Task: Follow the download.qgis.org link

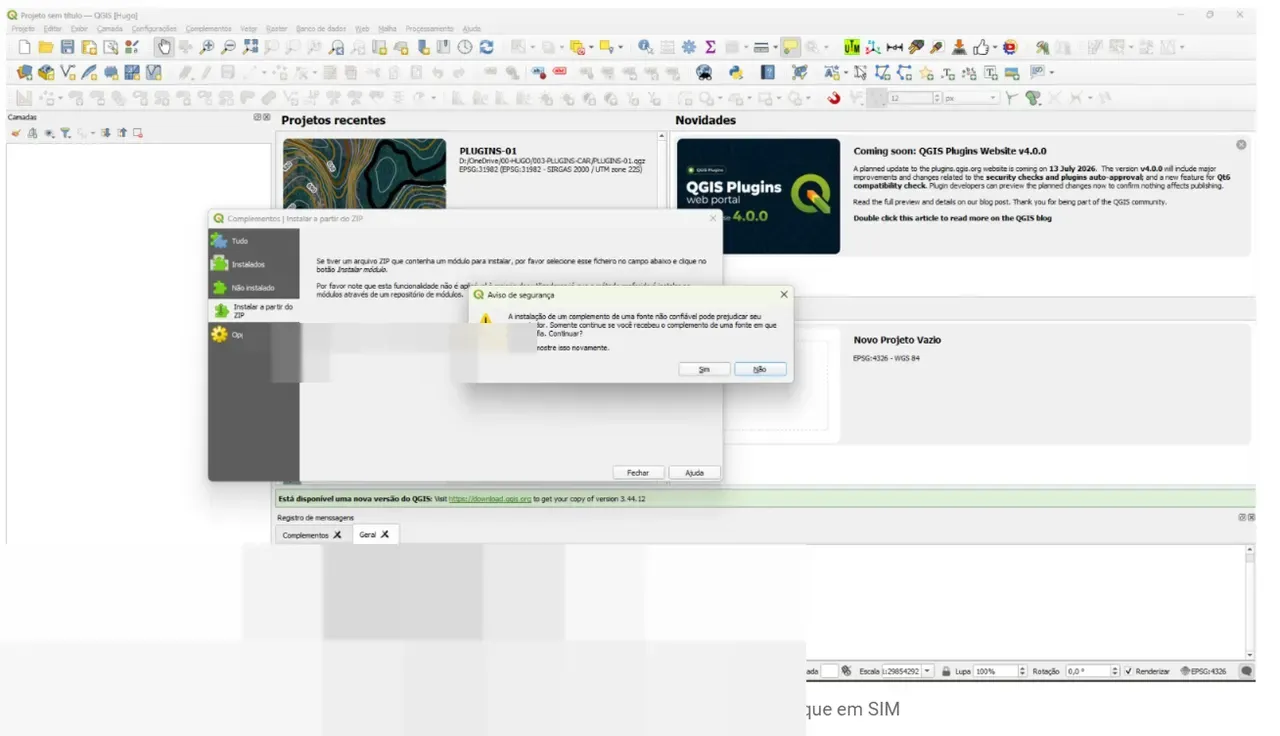Action: pos(490,498)
